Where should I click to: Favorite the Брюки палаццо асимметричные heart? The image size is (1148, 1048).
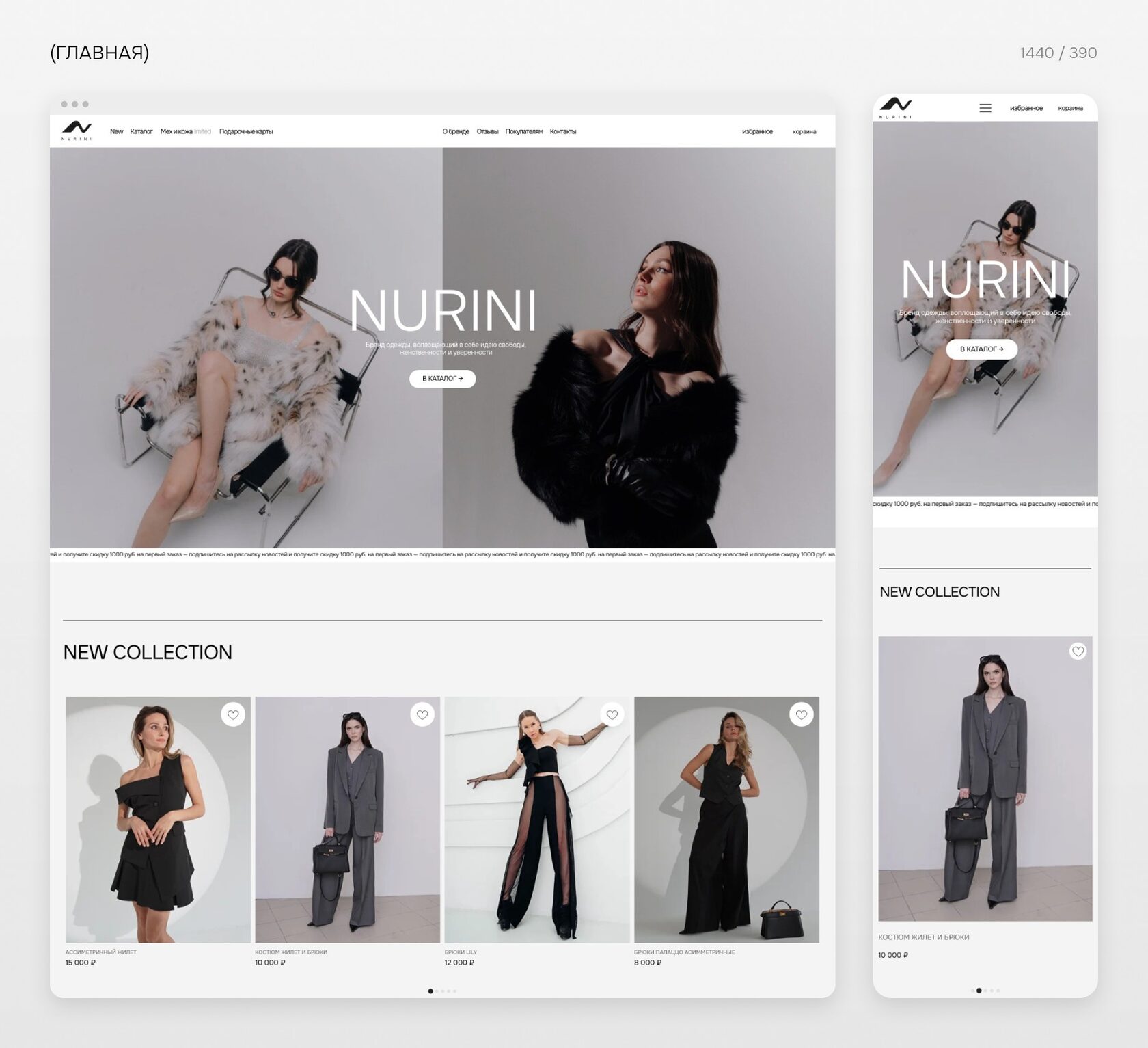[x=802, y=715]
